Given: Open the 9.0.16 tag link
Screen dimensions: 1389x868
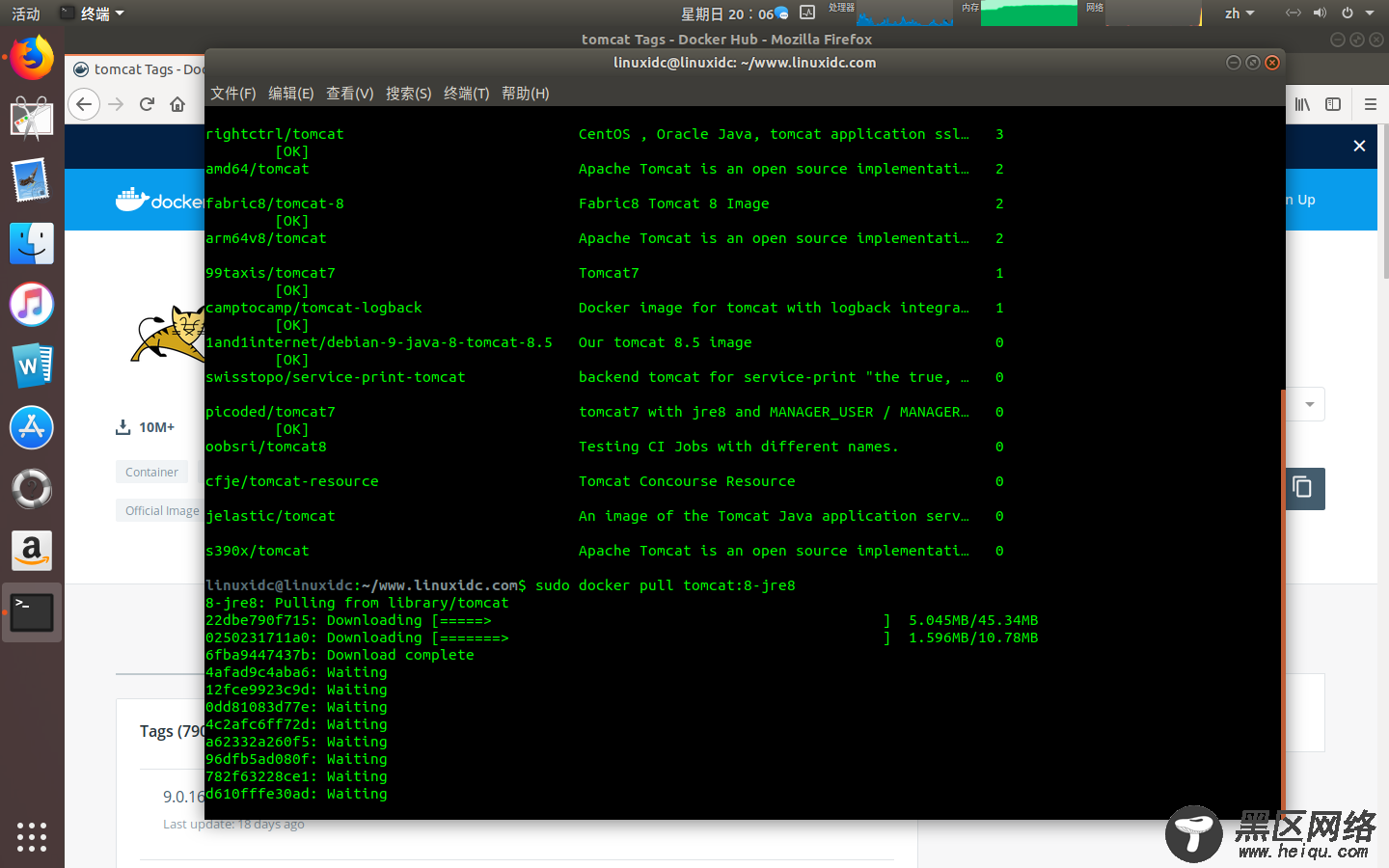Looking at the screenshot, I should pyautogui.click(x=183, y=797).
